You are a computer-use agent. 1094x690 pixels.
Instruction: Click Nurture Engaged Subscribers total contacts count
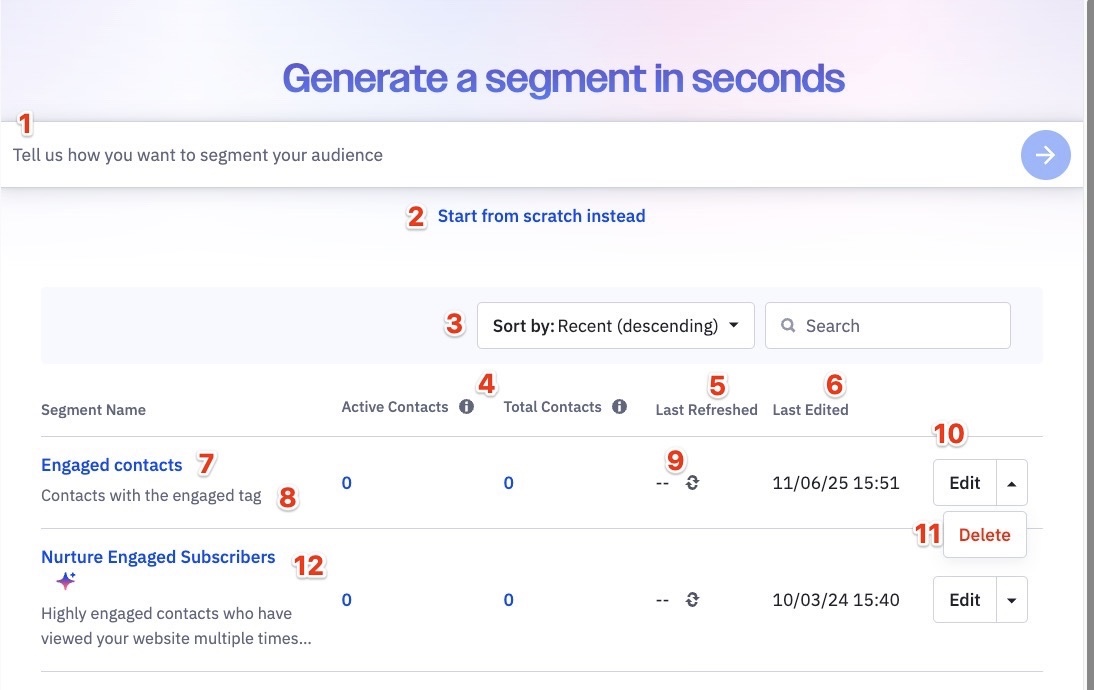tap(509, 600)
